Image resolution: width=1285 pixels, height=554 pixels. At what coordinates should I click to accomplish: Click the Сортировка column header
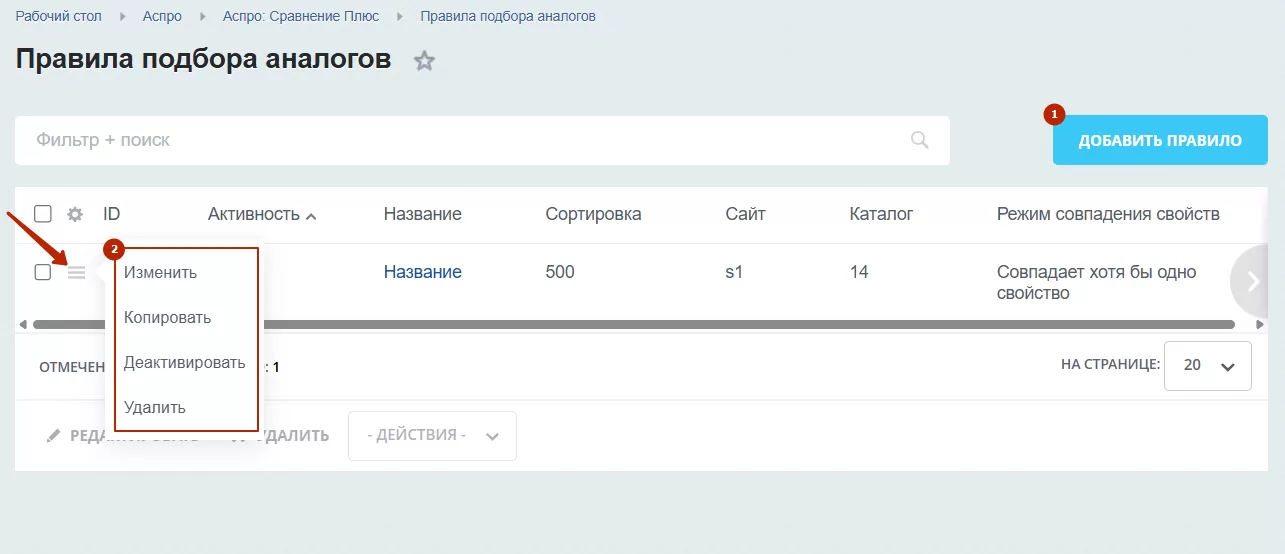(x=594, y=214)
